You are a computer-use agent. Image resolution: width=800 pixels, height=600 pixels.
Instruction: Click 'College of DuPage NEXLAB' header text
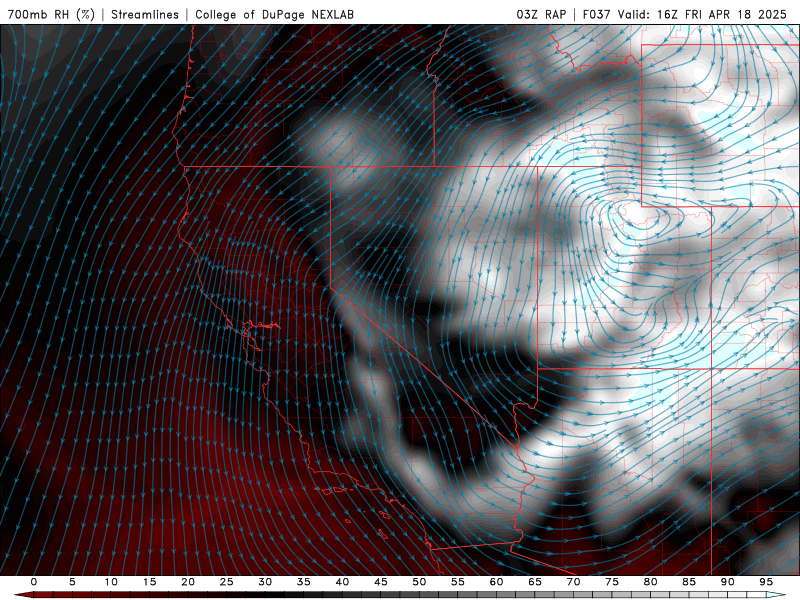click(274, 14)
